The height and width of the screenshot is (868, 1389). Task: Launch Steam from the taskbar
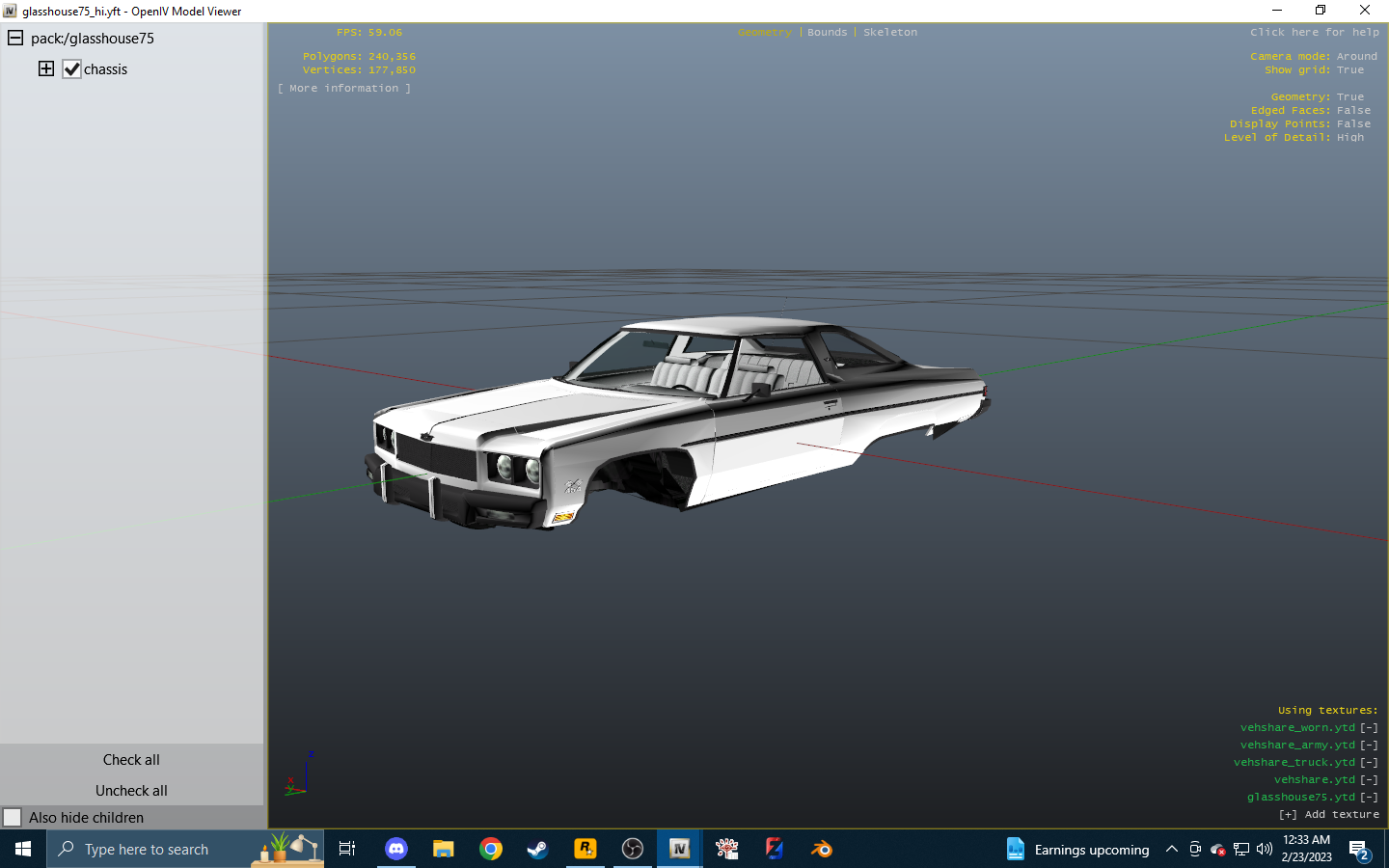point(537,850)
